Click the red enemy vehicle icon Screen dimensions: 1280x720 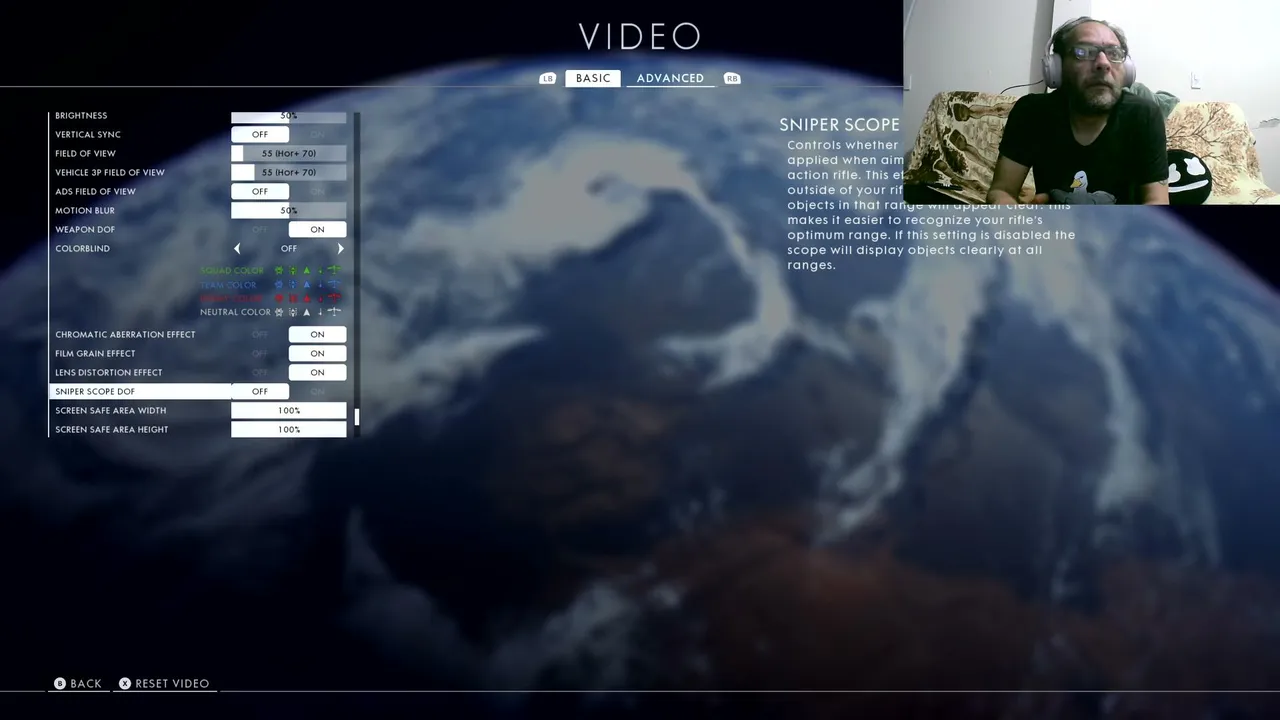[x=293, y=298]
